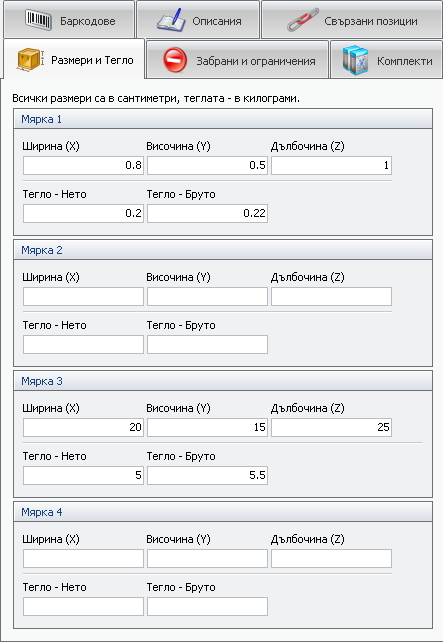Click the chain link icon for Свързани позиции
The height and width of the screenshot is (642, 443).
pyautogui.click(x=303, y=20)
